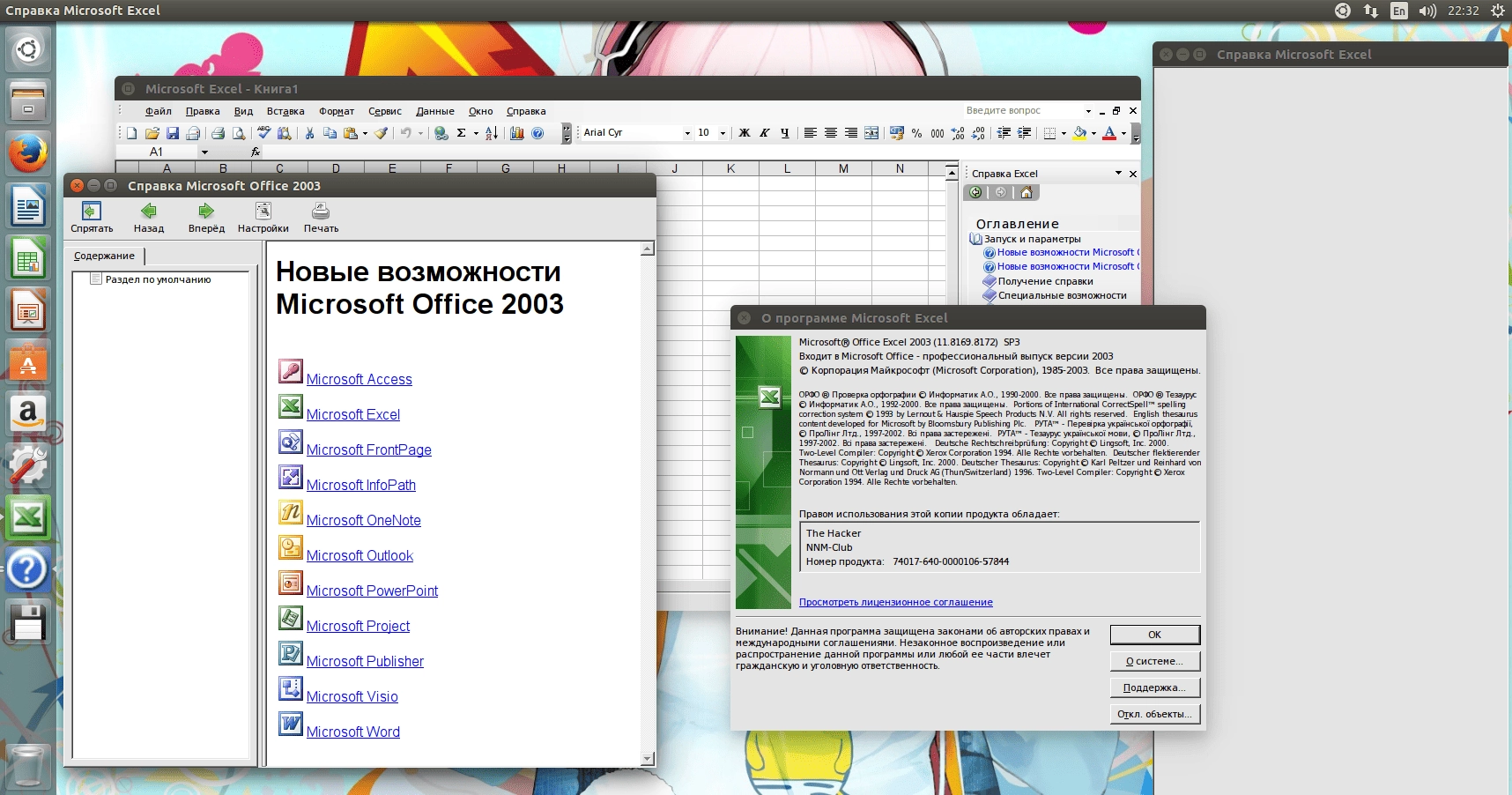Click OK in About Excel dialog
The image size is (1512, 795).
tap(1155, 635)
